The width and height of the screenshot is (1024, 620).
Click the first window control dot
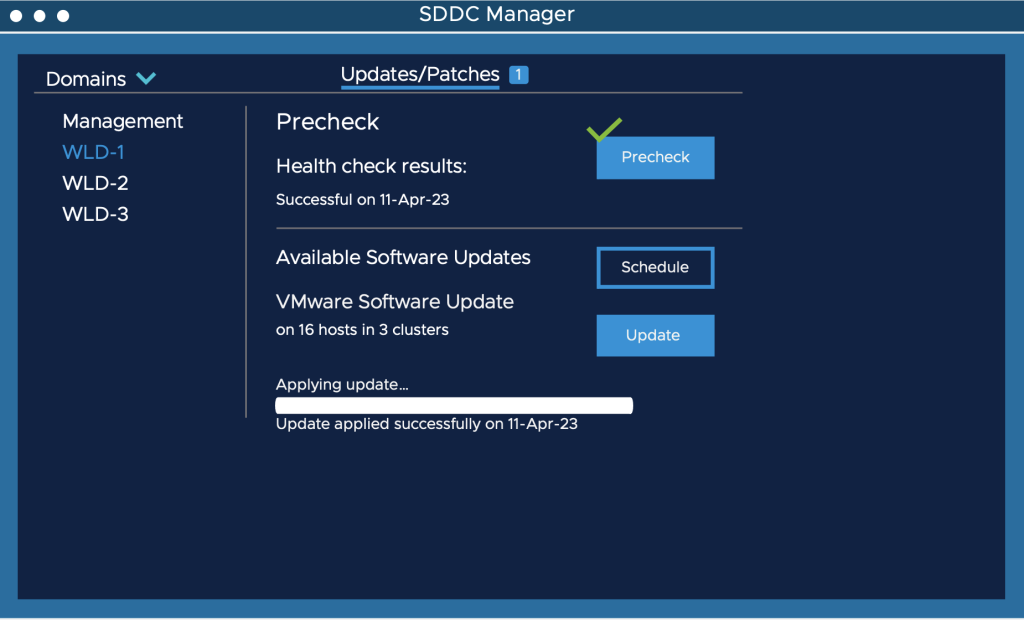coord(16,16)
